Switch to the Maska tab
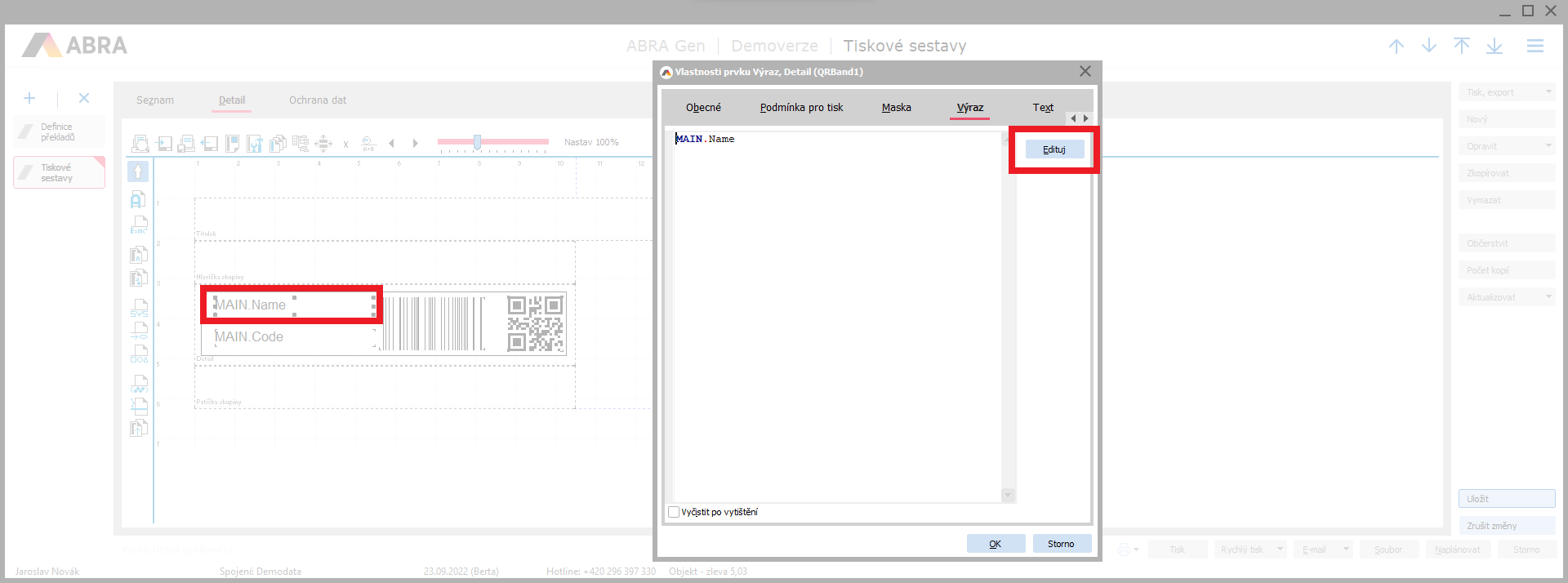Image resolution: width=1568 pixels, height=583 pixels. [896, 108]
